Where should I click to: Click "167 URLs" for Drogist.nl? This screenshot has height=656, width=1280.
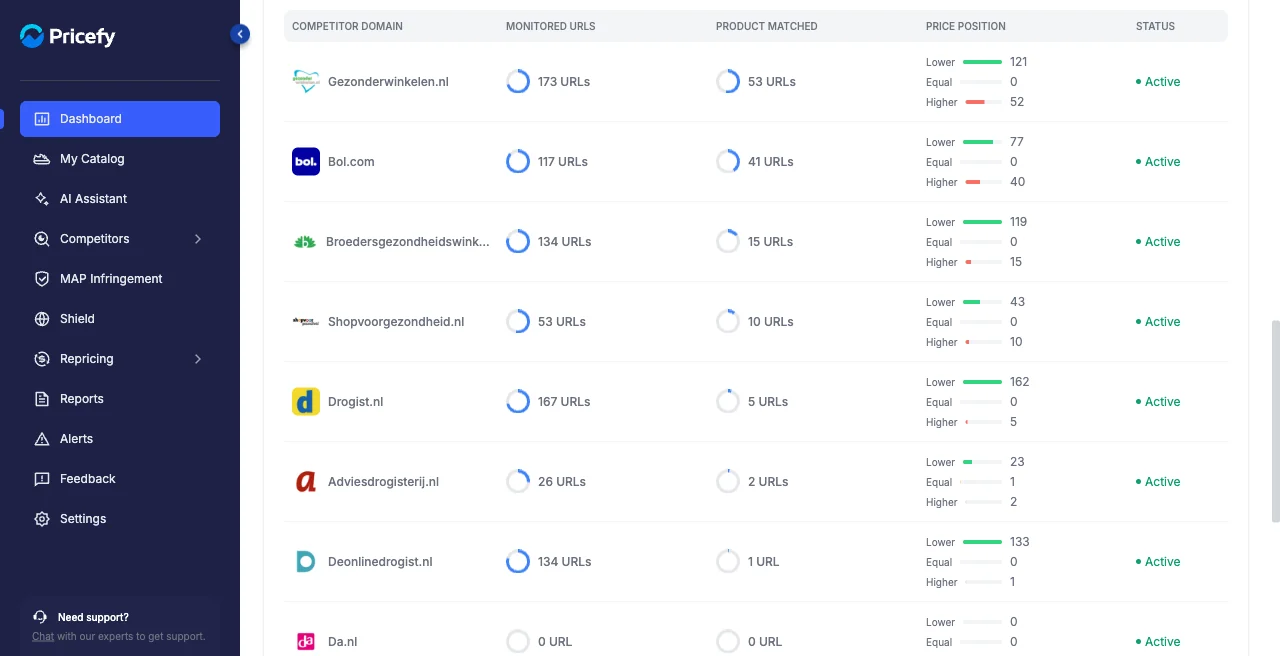564,402
